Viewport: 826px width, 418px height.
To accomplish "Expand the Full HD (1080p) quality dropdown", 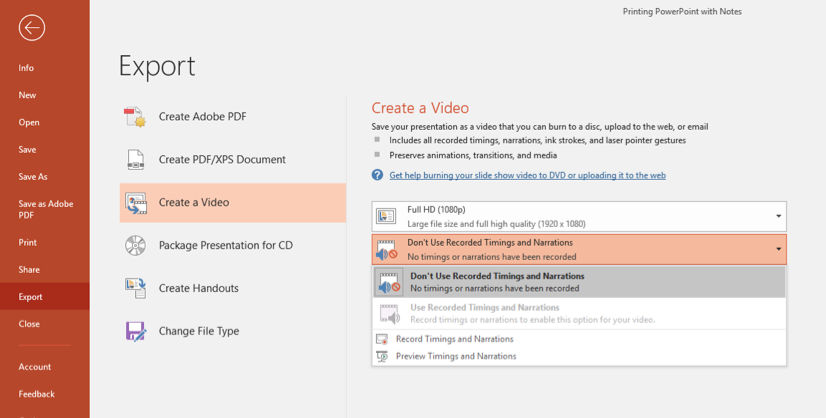I will [x=778, y=216].
